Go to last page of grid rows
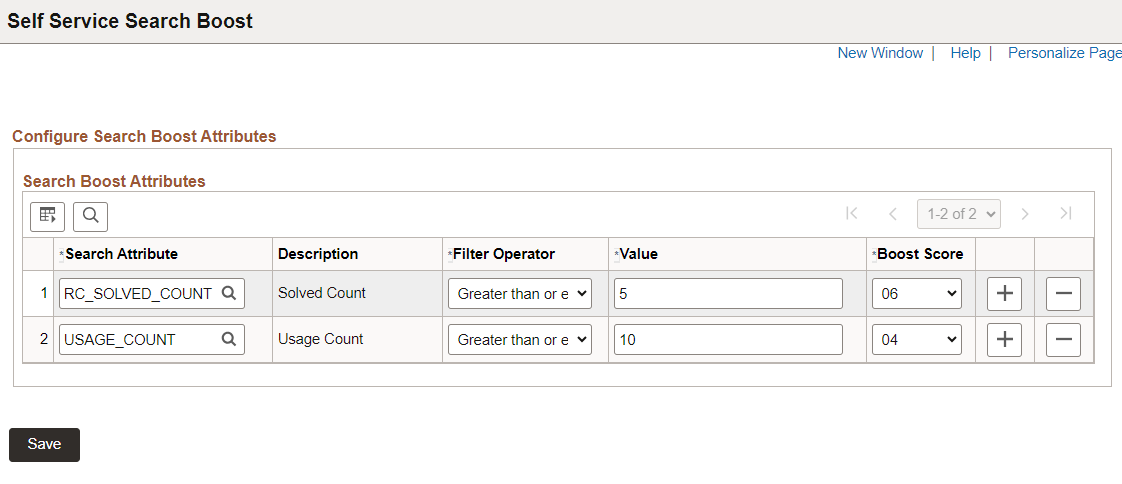Image resolution: width=1122 pixels, height=484 pixels. click(x=1065, y=213)
